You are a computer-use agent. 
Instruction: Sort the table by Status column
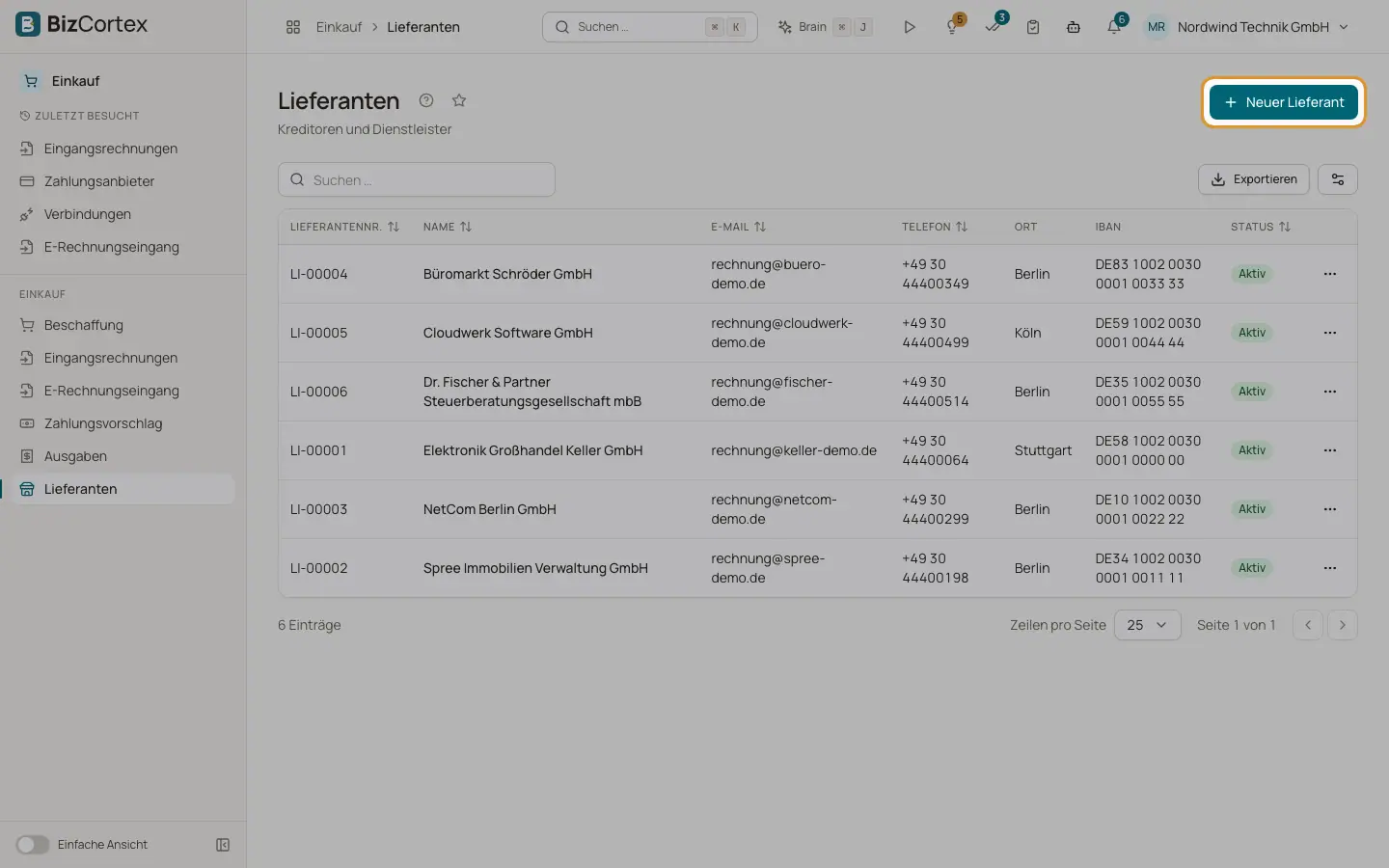click(1260, 227)
